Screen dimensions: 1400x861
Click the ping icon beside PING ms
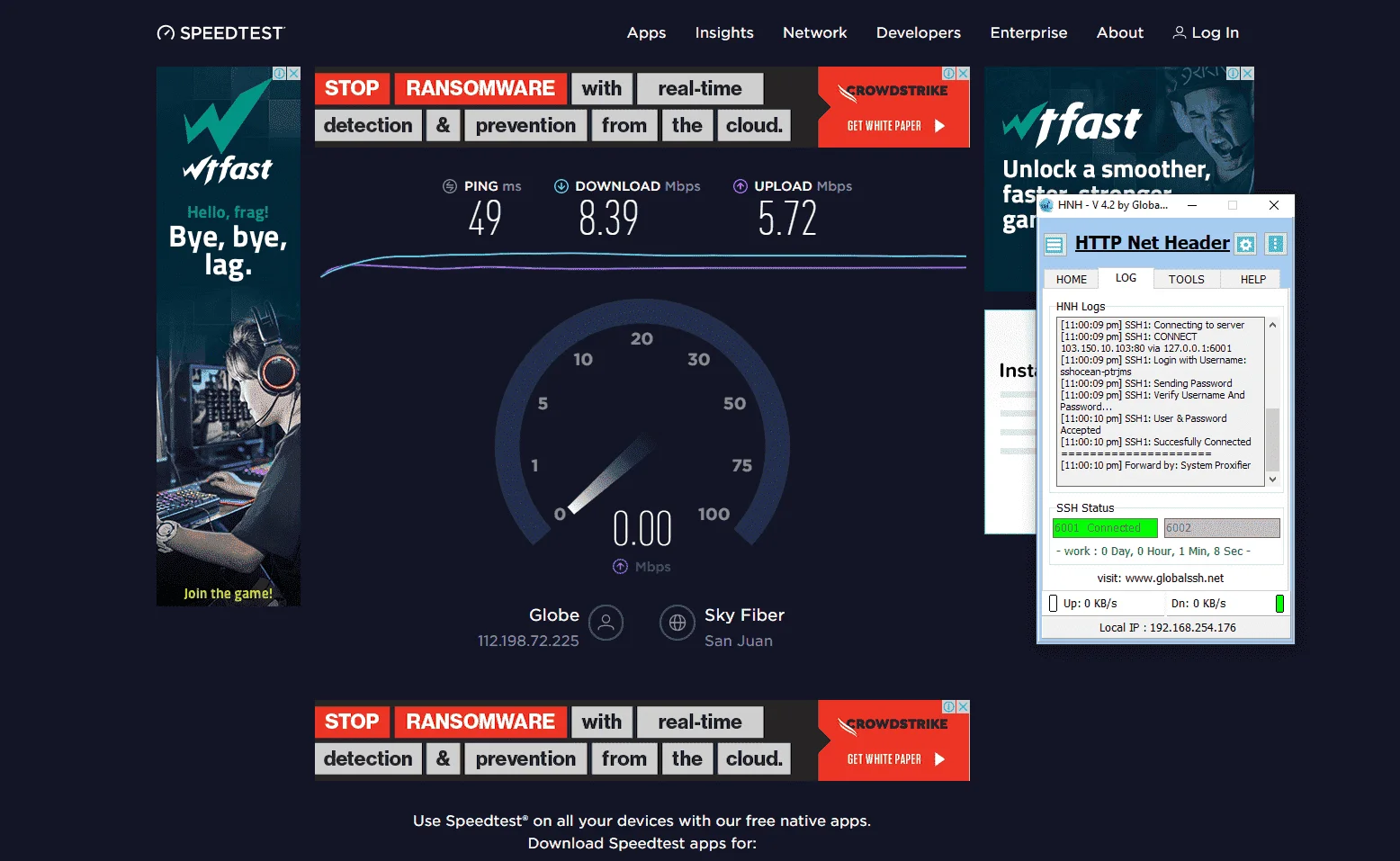[450, 186]
